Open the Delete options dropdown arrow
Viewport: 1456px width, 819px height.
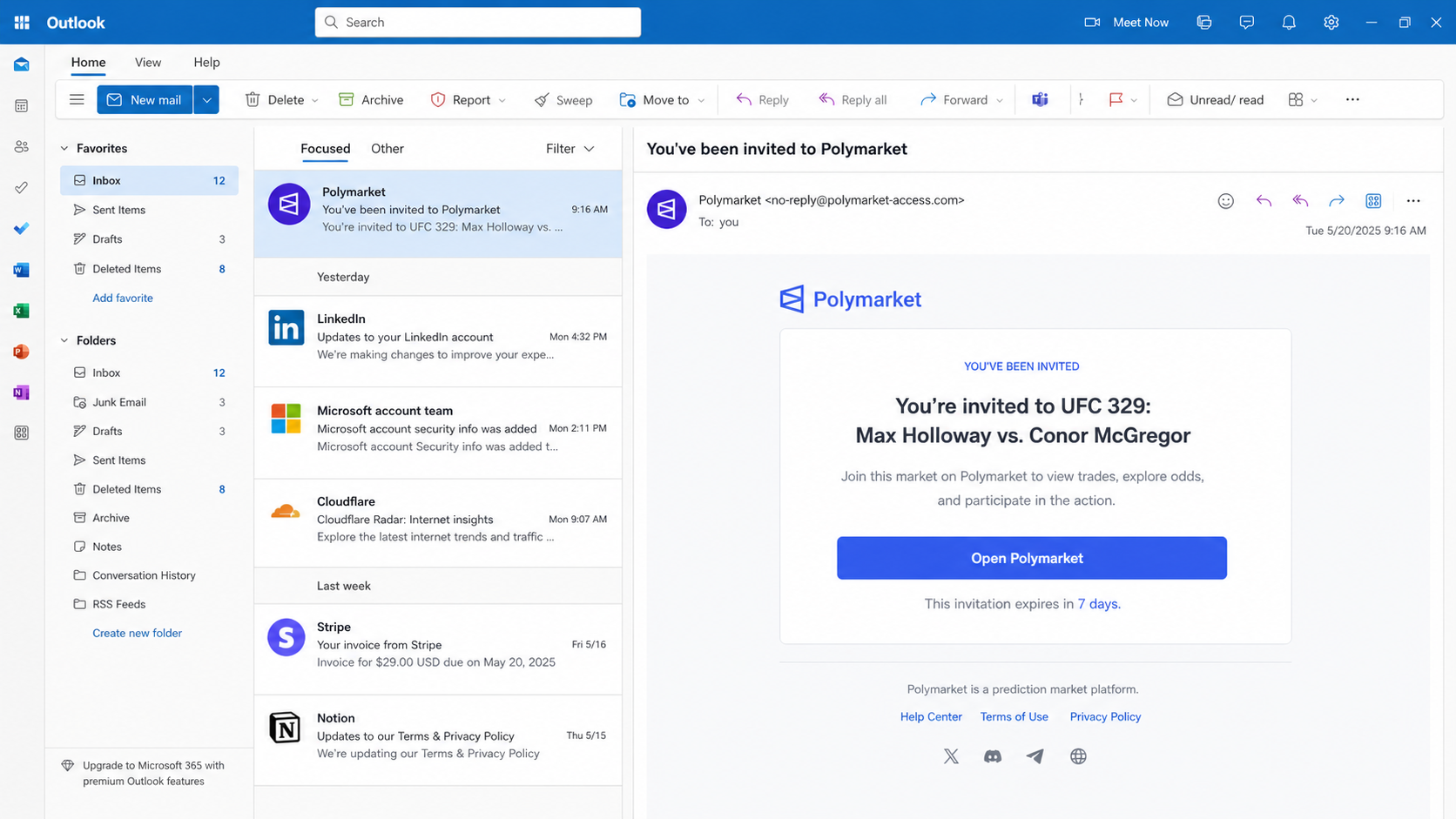[x=315, y=100]
